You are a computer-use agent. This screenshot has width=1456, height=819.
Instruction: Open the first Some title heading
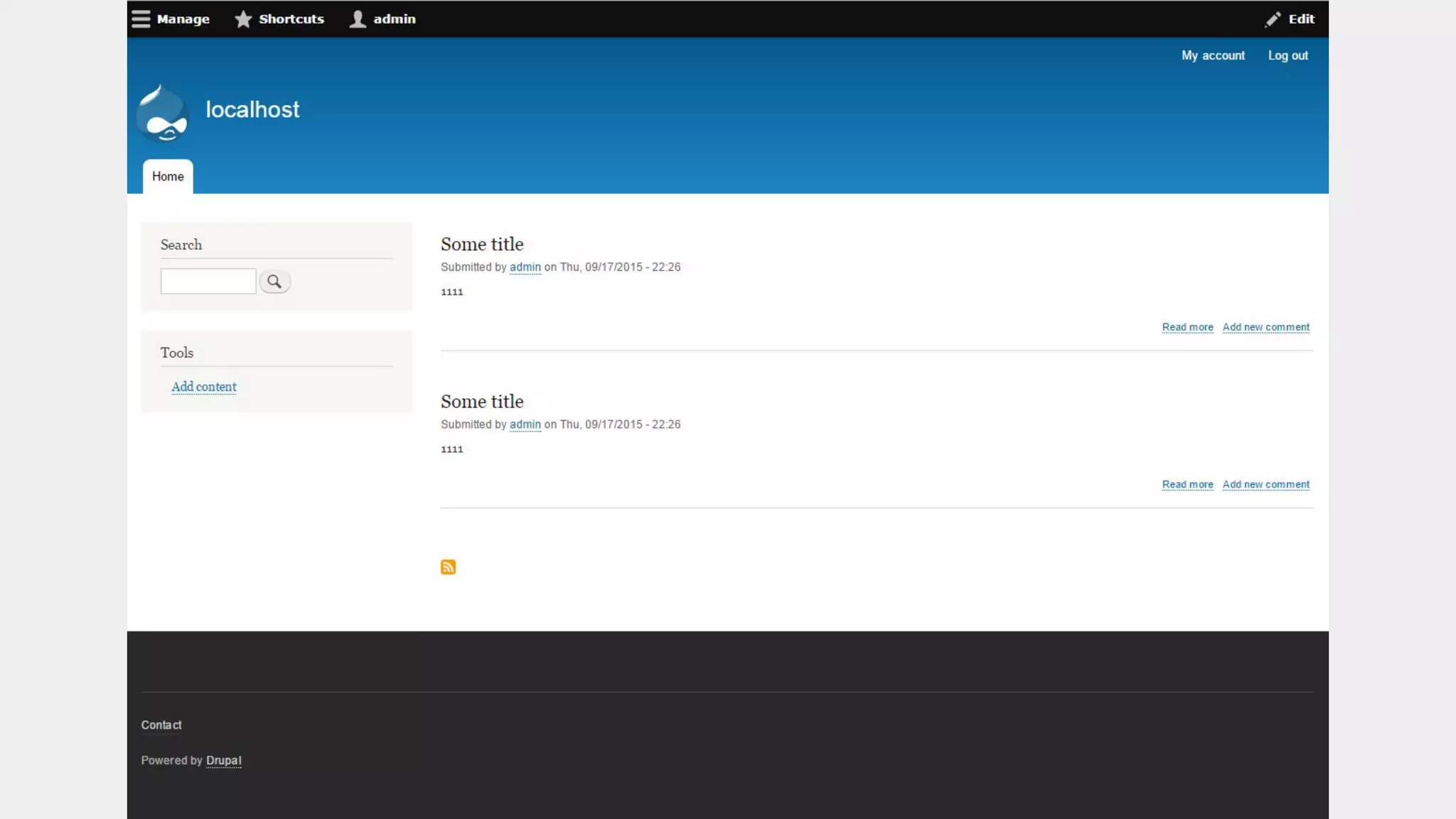coord(482,244)
